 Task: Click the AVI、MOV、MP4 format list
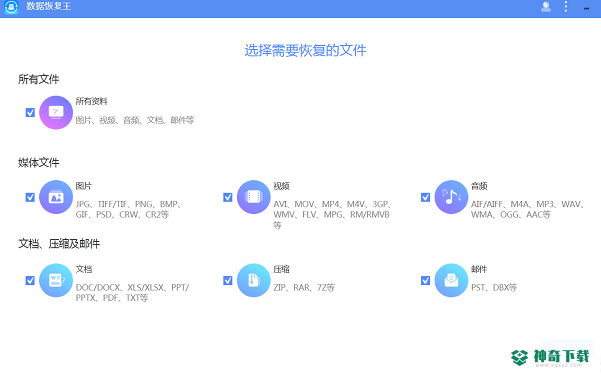(332, 215)
